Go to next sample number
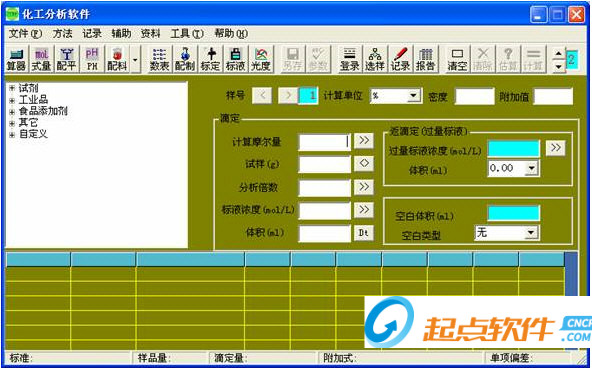Image resolution: width=592 pixels, height=369 pixels. [288, 96]
